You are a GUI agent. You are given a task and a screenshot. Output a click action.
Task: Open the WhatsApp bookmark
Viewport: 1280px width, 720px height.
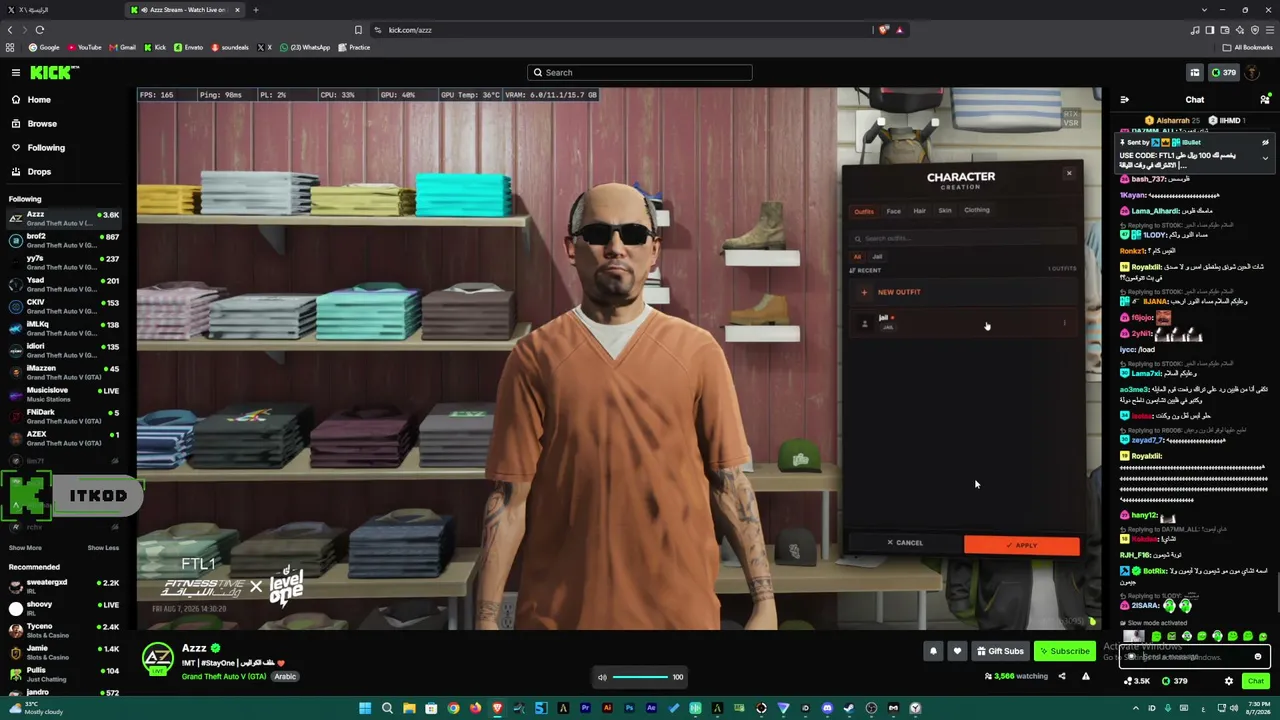305,47
